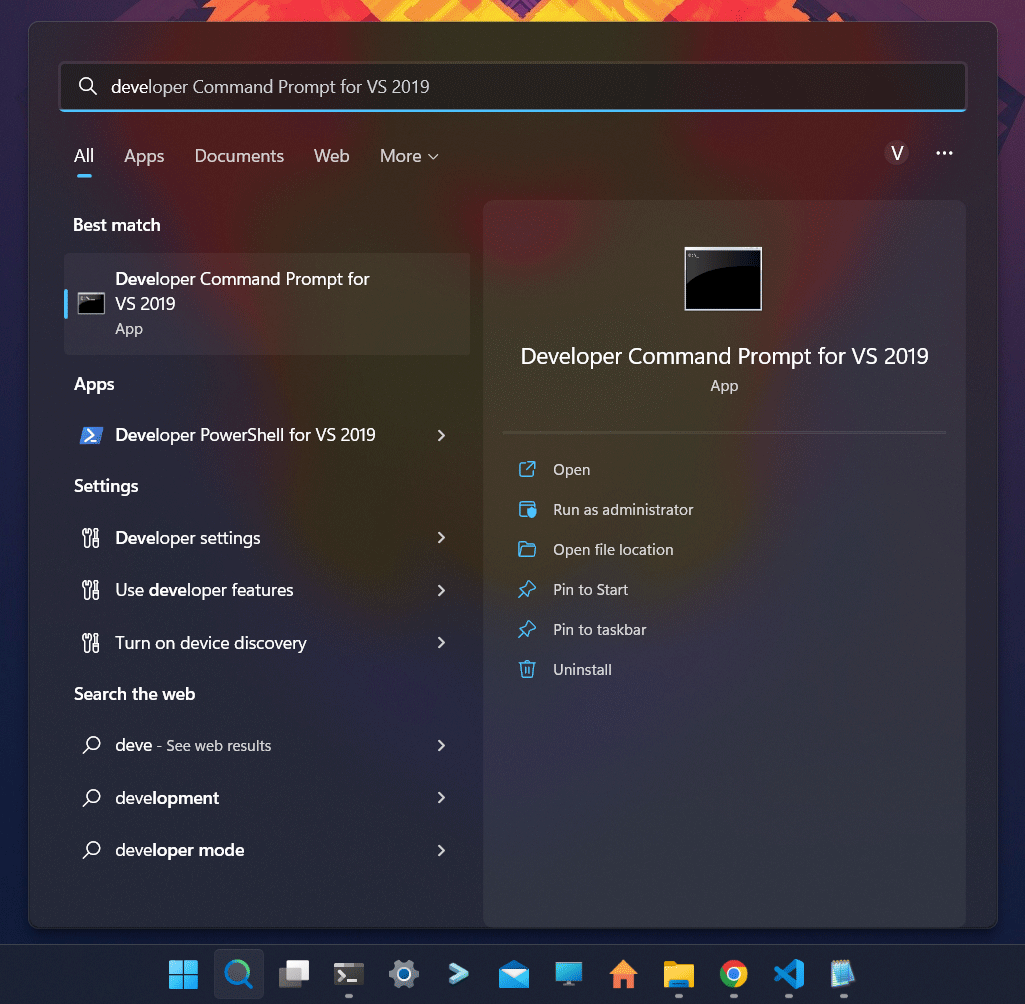The image size is (1025, 1004).
Task: Open Visual Studio Code from the taskbar
Action: pyautogui.click(x=789, y=974)
